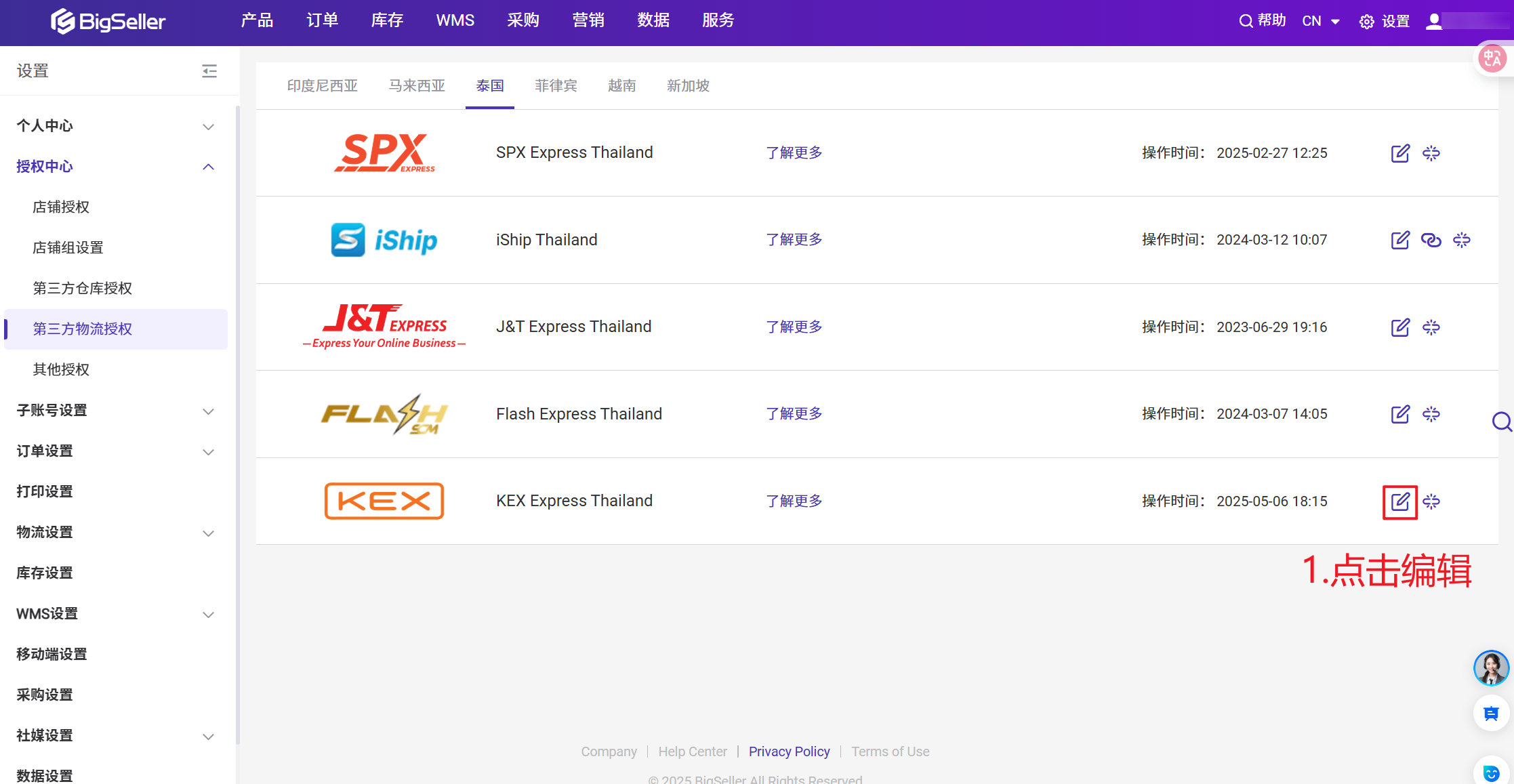Open Help Center footer link
1514x784 pixels.
click(693, 751)
